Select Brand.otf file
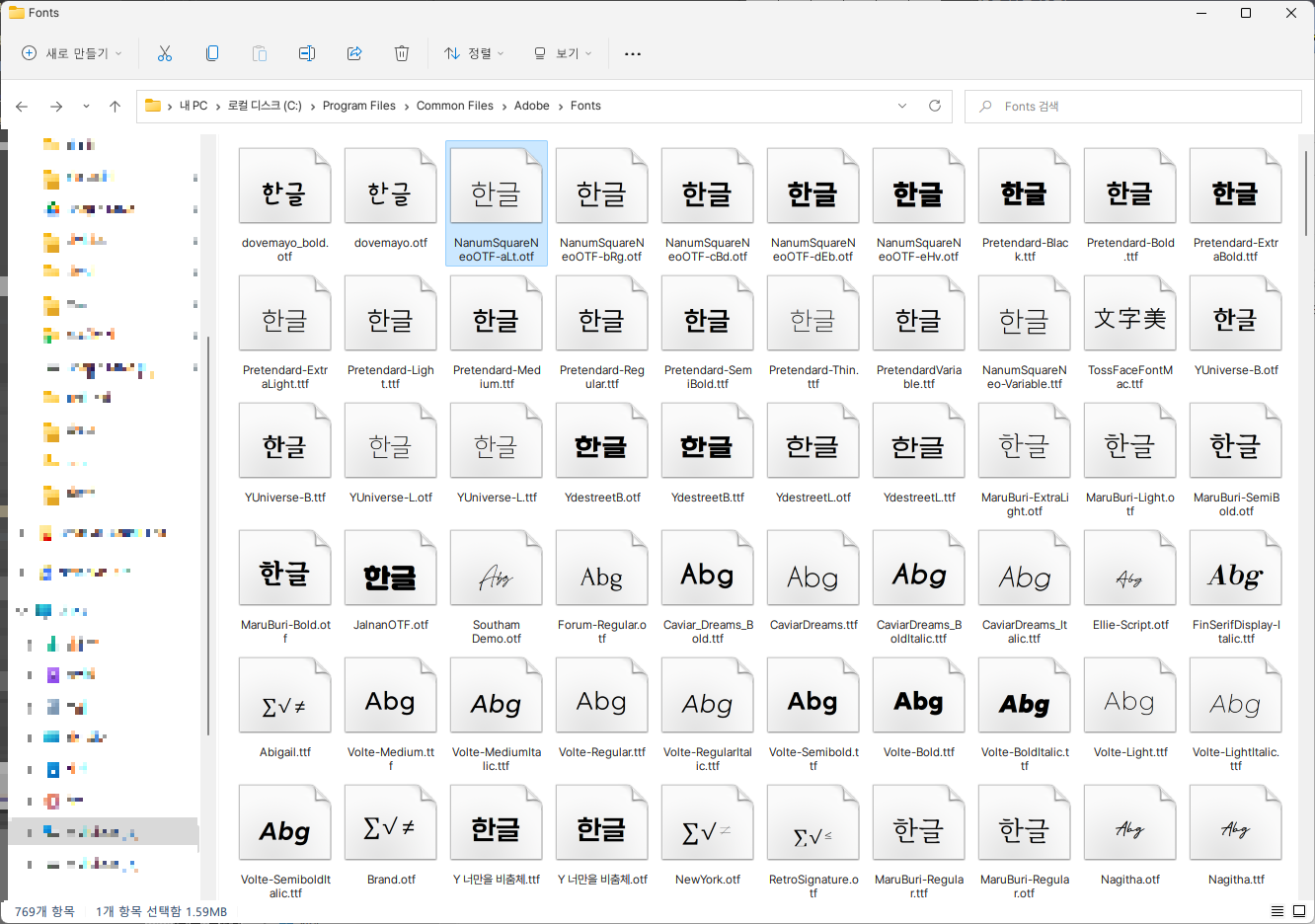The image size is (1315, 924). 390,833
